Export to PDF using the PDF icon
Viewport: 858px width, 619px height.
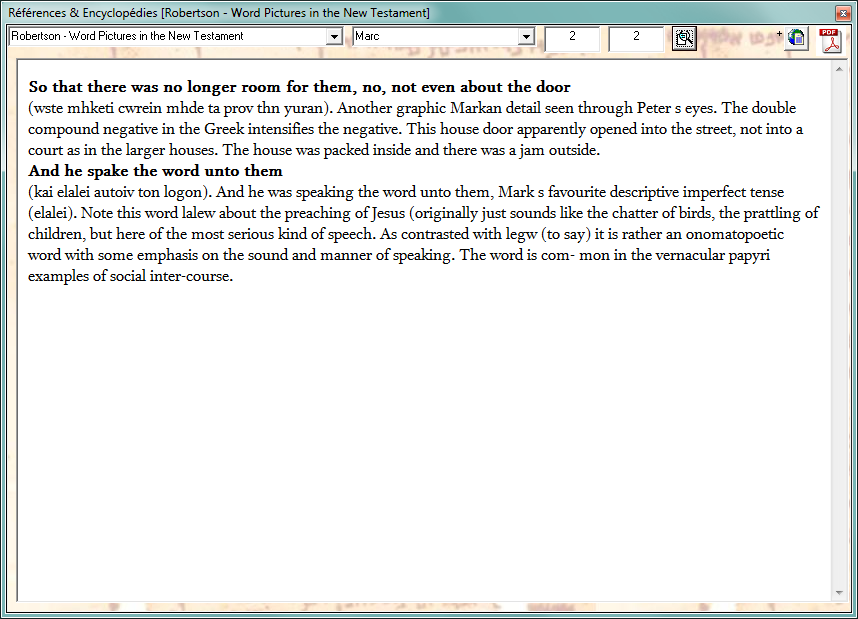pos(830,41)
